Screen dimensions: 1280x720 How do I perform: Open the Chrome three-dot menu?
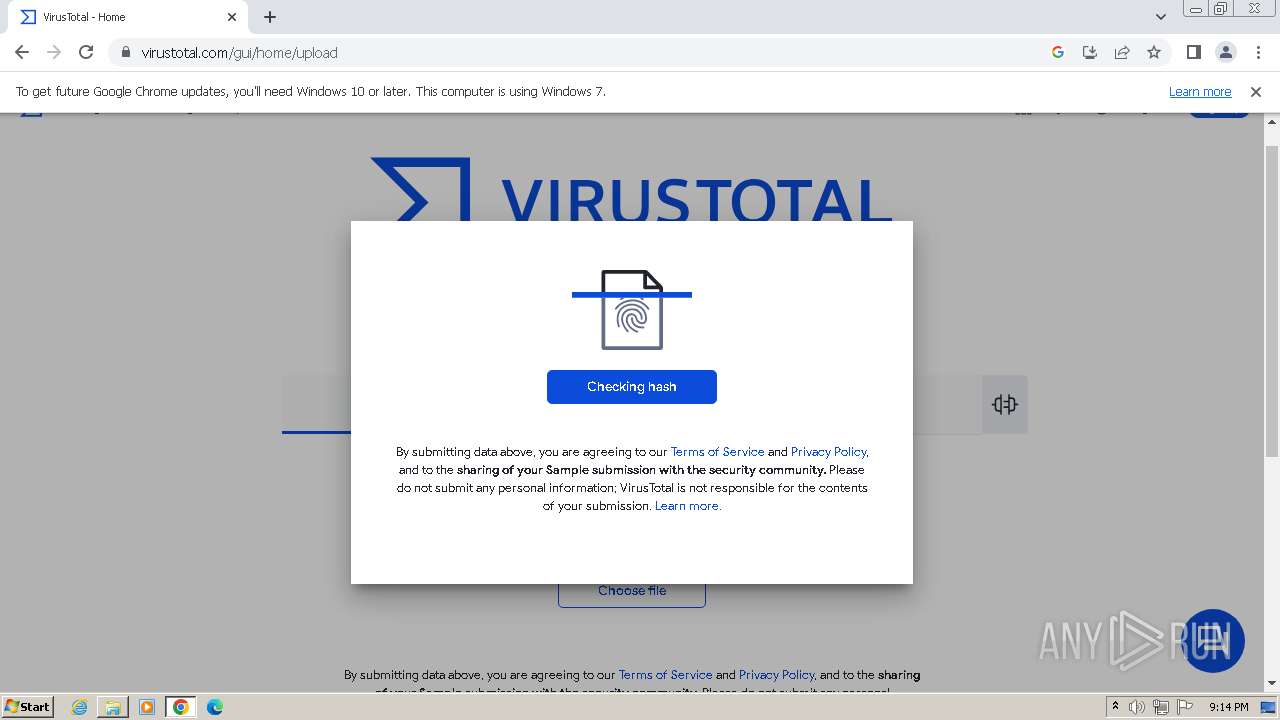1258,53
